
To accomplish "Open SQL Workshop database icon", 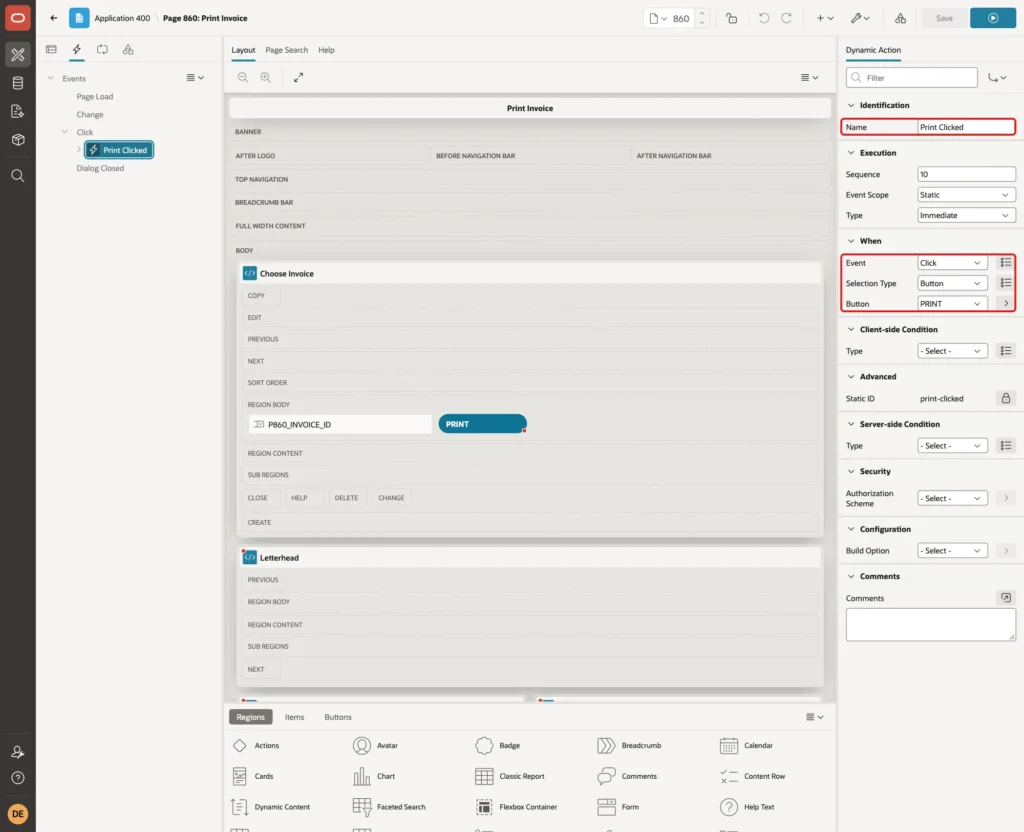I will (18, 83).
